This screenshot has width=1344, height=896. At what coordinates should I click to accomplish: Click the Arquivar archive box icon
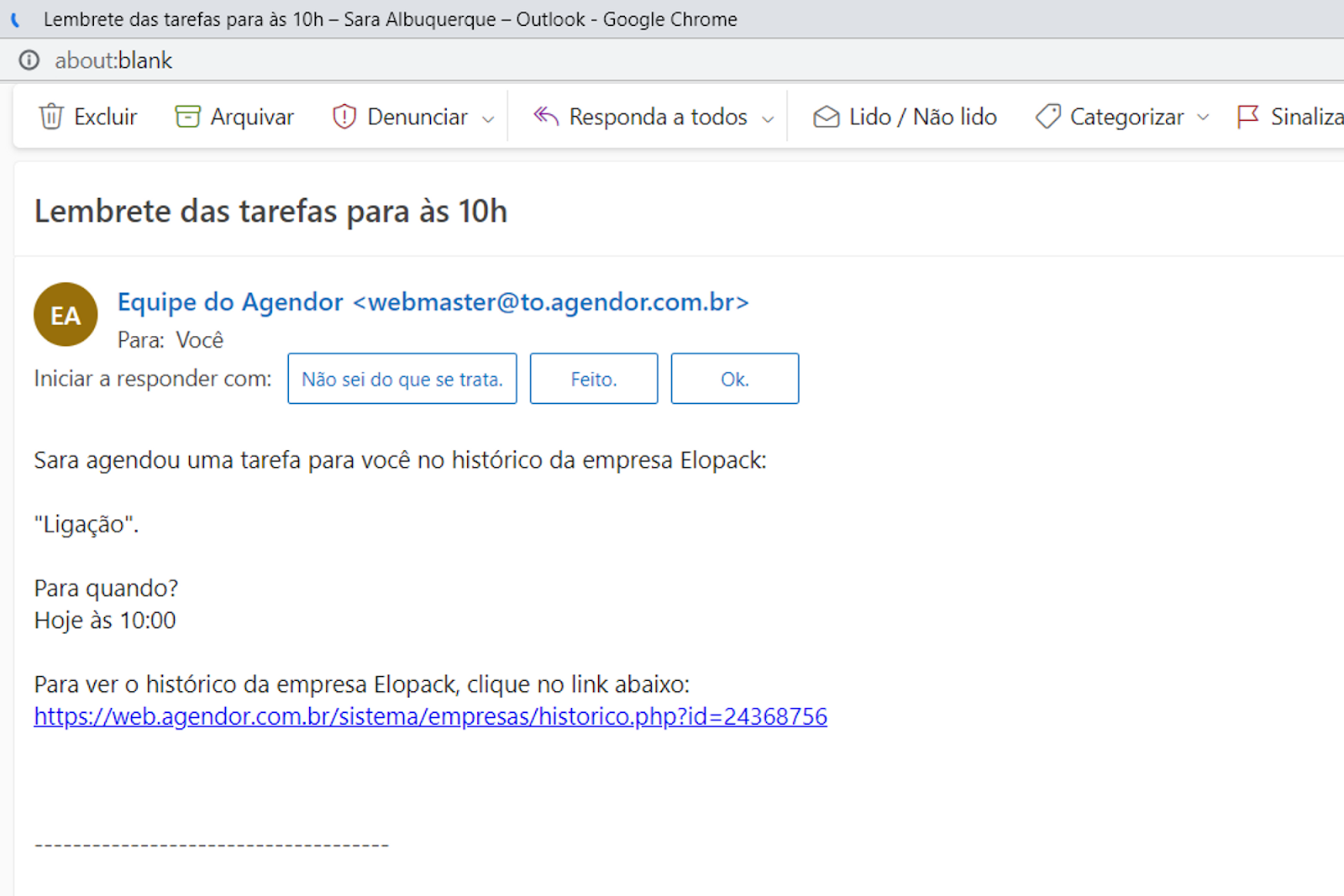tap(187, 117)
